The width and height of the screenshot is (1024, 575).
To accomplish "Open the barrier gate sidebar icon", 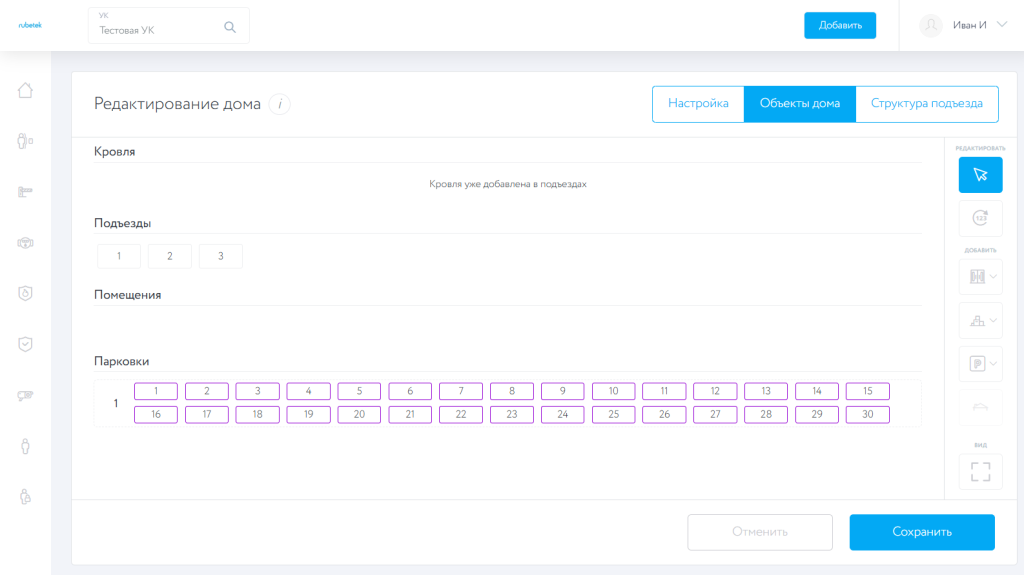I will point(25,191).
